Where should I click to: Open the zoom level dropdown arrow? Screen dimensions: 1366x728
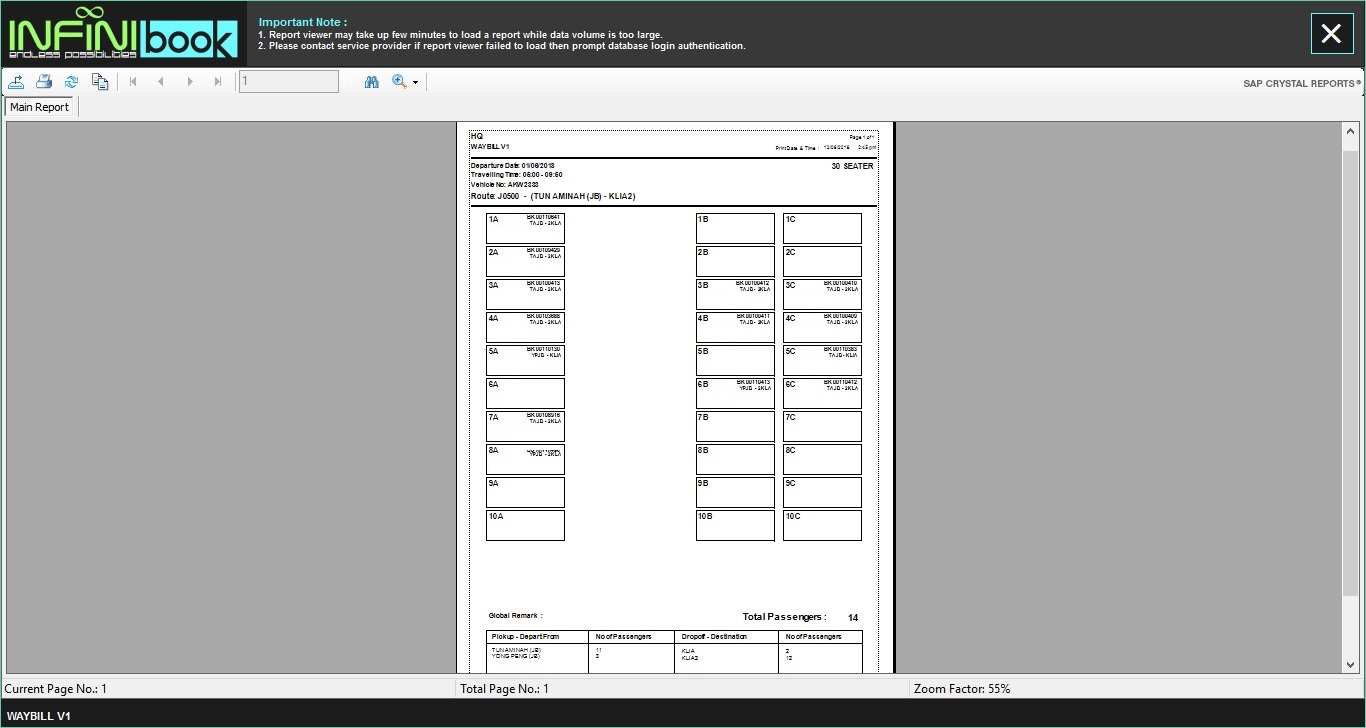click(x=415, y=82)
